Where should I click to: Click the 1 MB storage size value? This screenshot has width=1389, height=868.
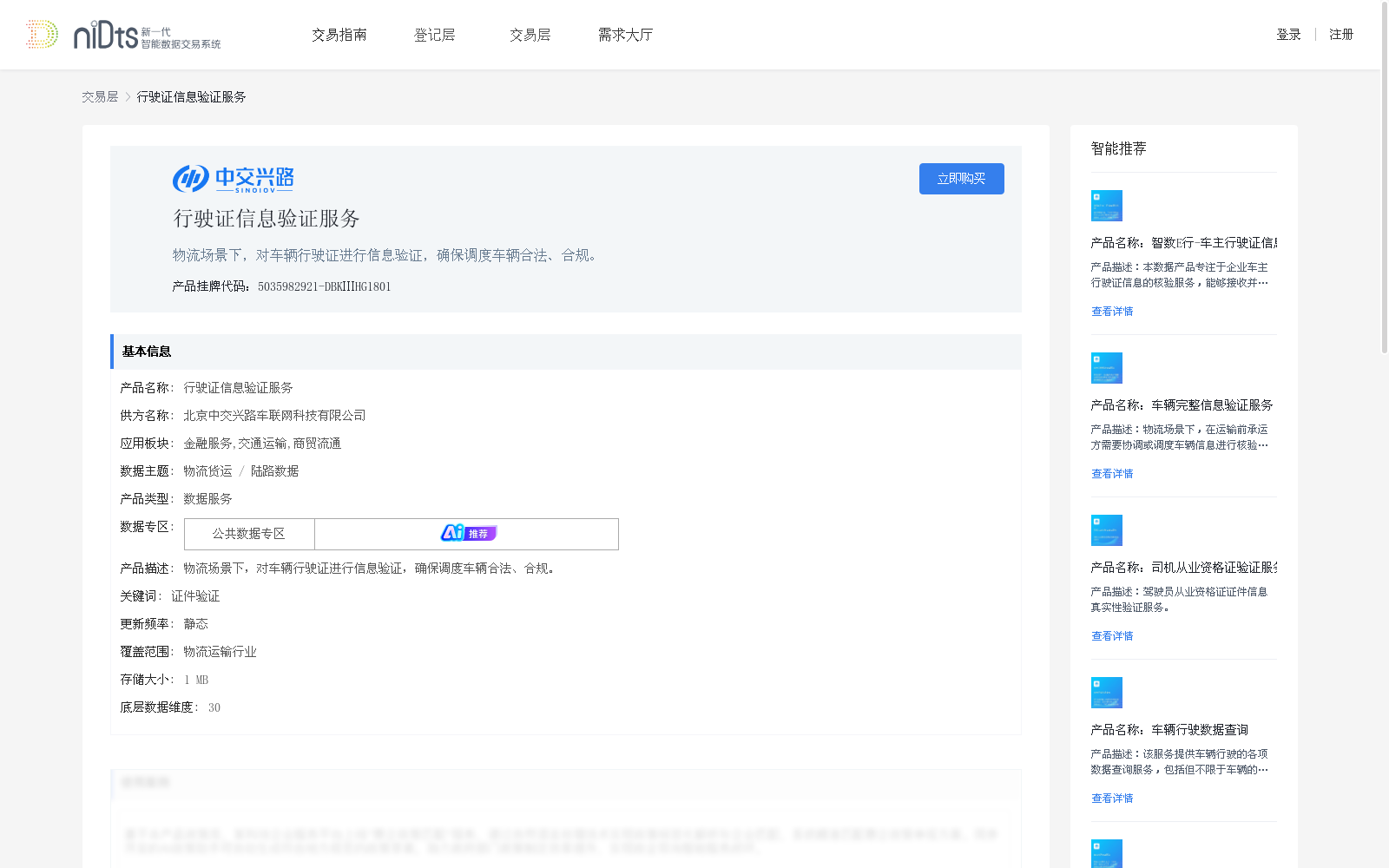196,680
